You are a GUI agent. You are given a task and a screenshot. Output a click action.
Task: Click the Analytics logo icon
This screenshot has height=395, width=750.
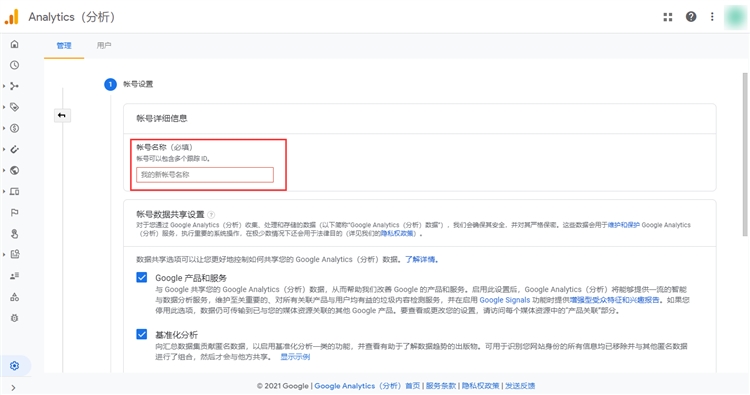(x=11, y=17)
